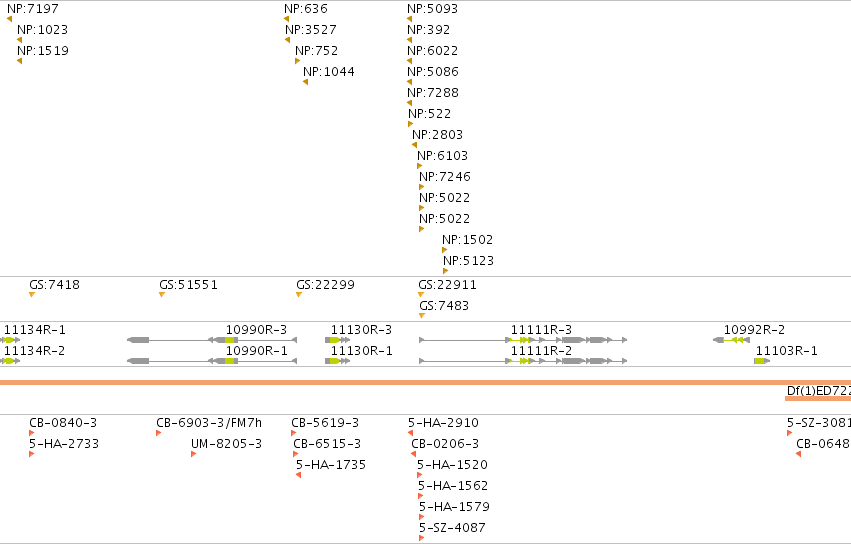Select the 11103R-1 green exon glyph
The height and width of the screenshot is (544, 851).
(x=761, y=361)
